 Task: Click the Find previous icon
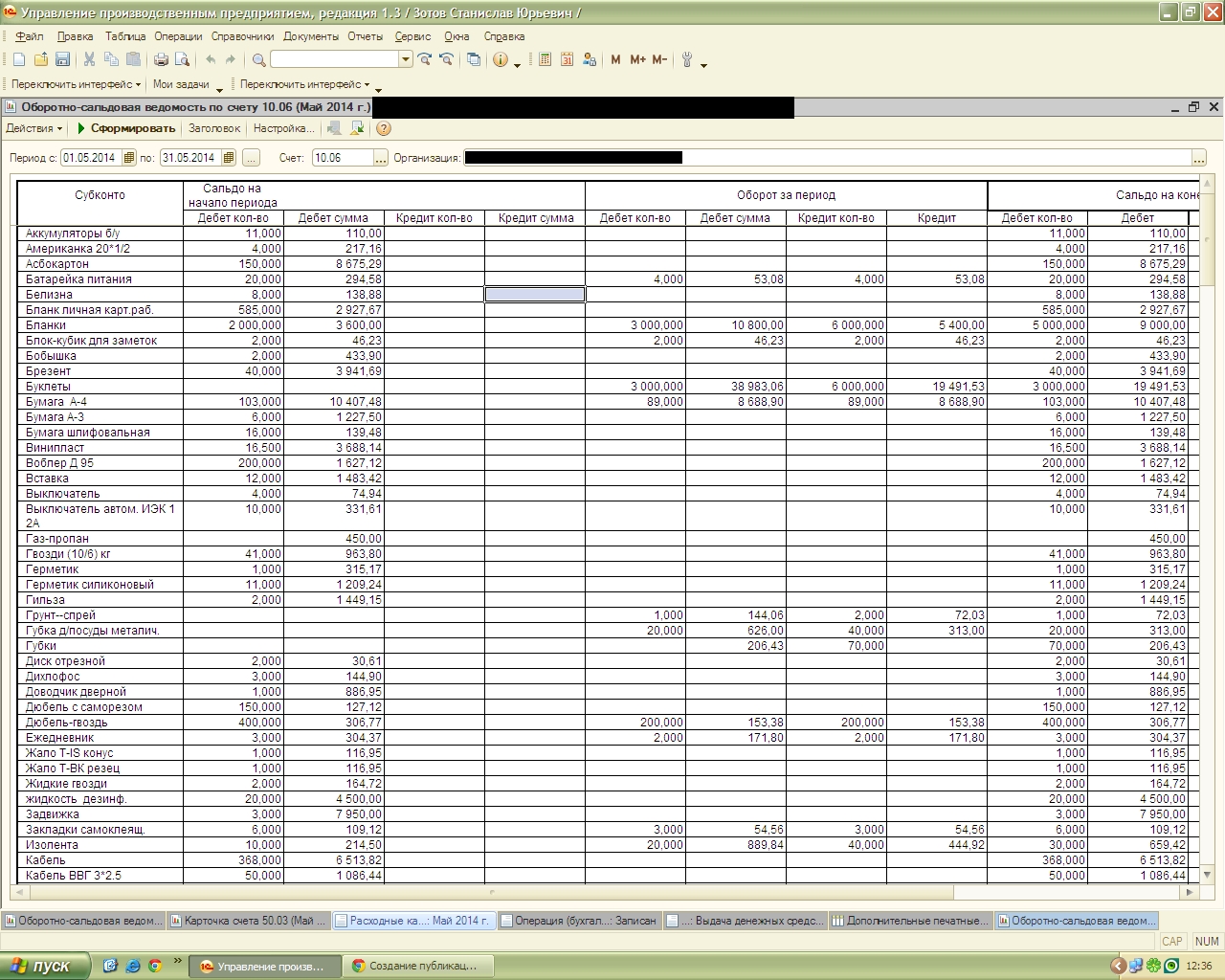click(446, 59)
